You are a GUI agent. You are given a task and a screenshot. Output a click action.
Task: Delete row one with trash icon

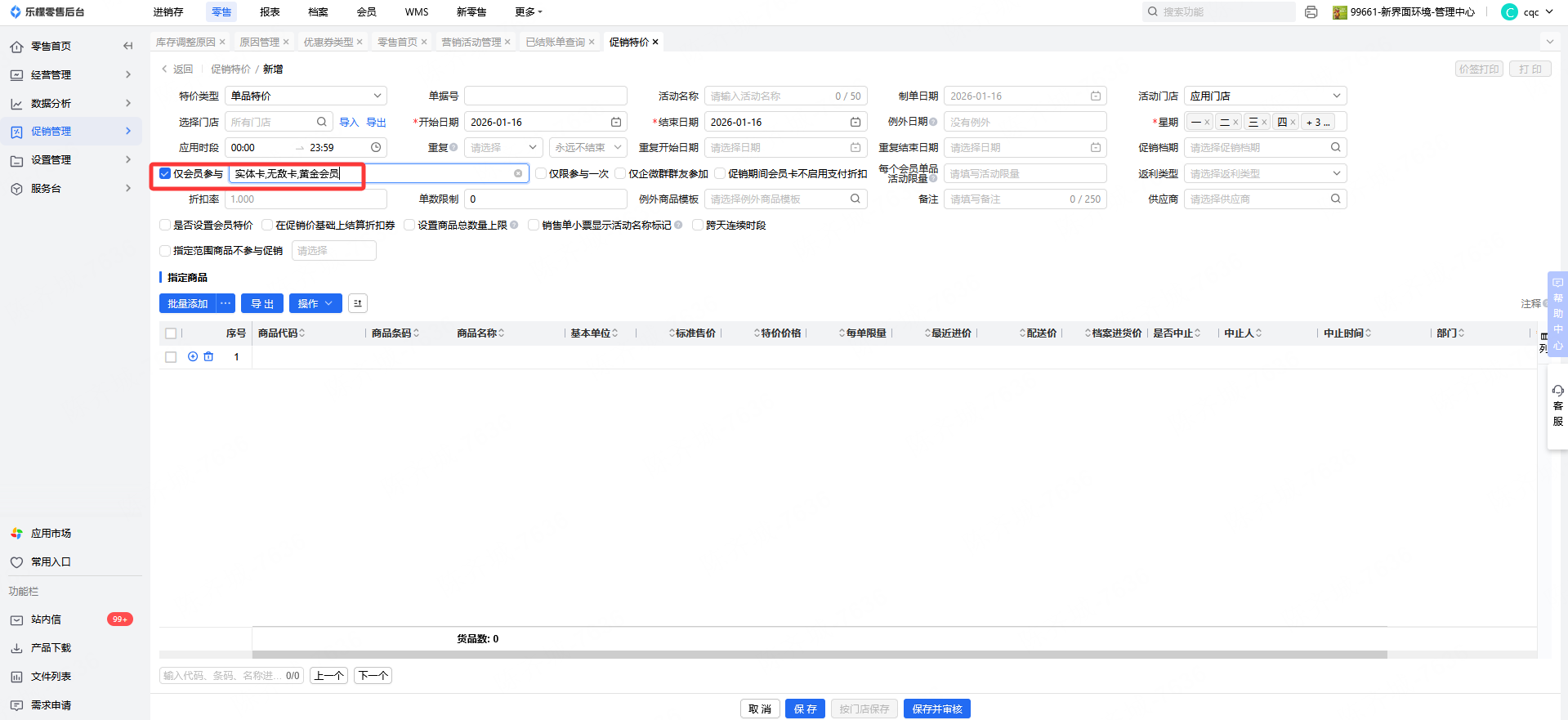click(208, 357)
